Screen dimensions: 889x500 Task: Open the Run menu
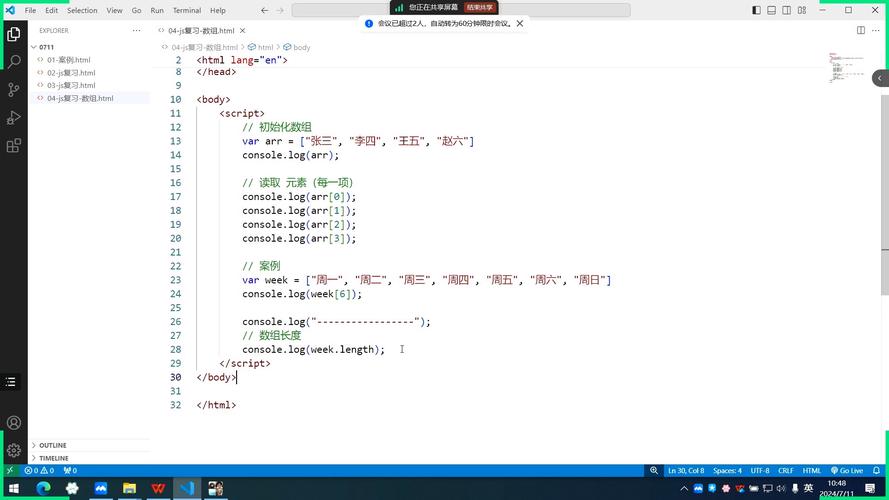coord(157,10)
